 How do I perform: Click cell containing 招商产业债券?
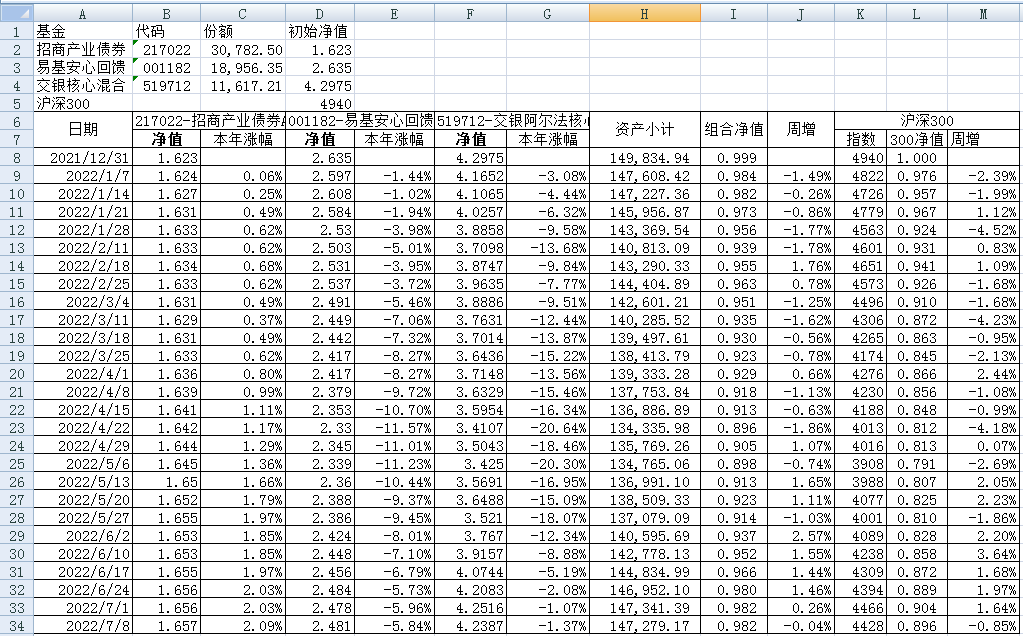coord(81,50)
